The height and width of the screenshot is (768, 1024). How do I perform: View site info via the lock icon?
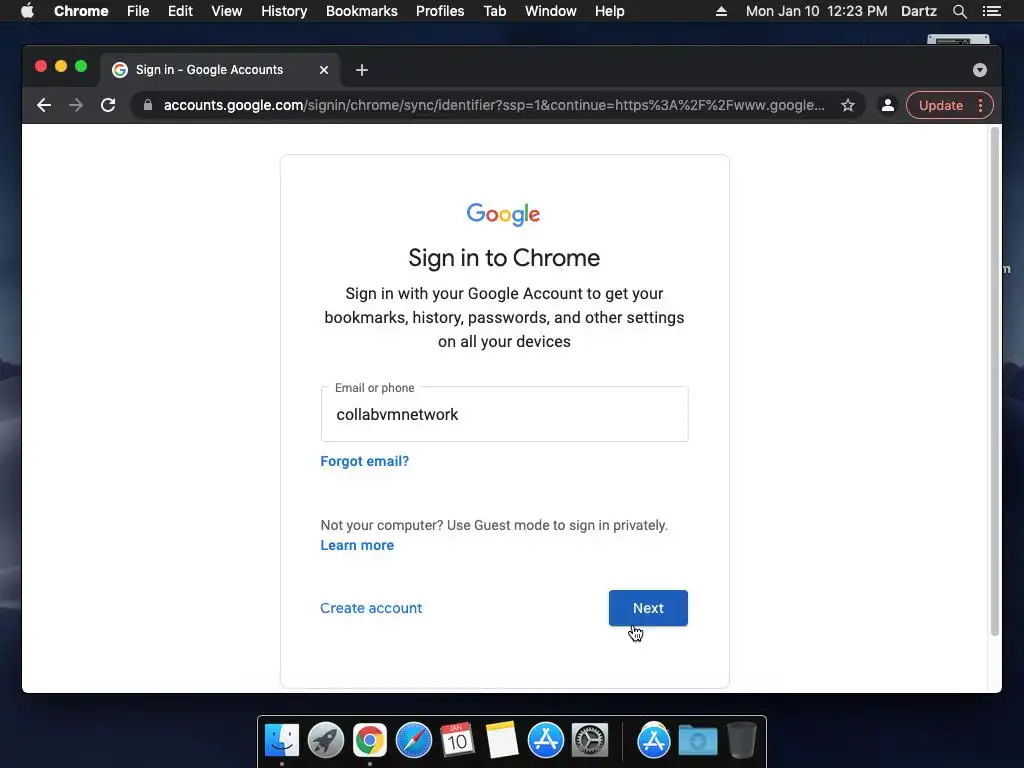click(148, 105)
